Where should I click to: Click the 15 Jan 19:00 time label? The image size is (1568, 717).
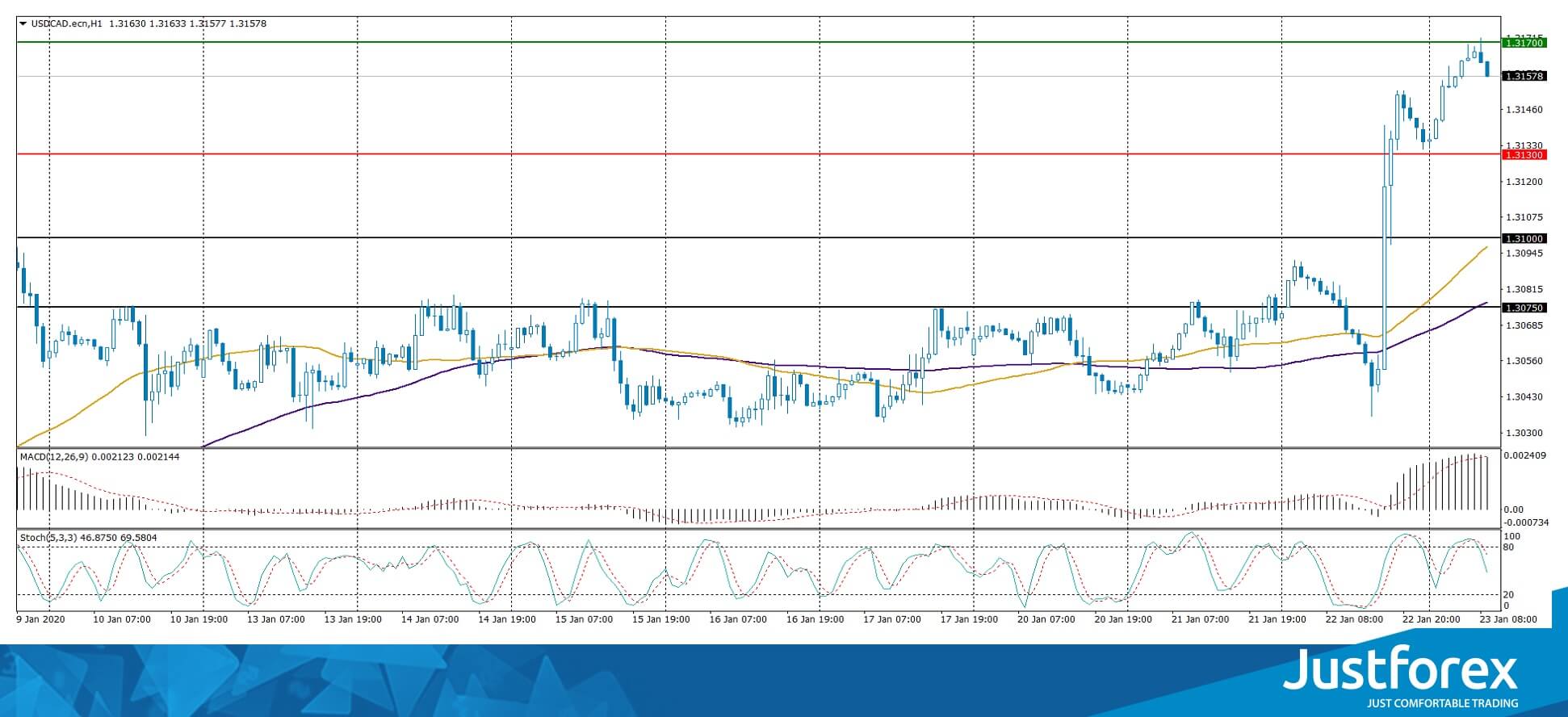pyautogui.click(x=660, y=619)
